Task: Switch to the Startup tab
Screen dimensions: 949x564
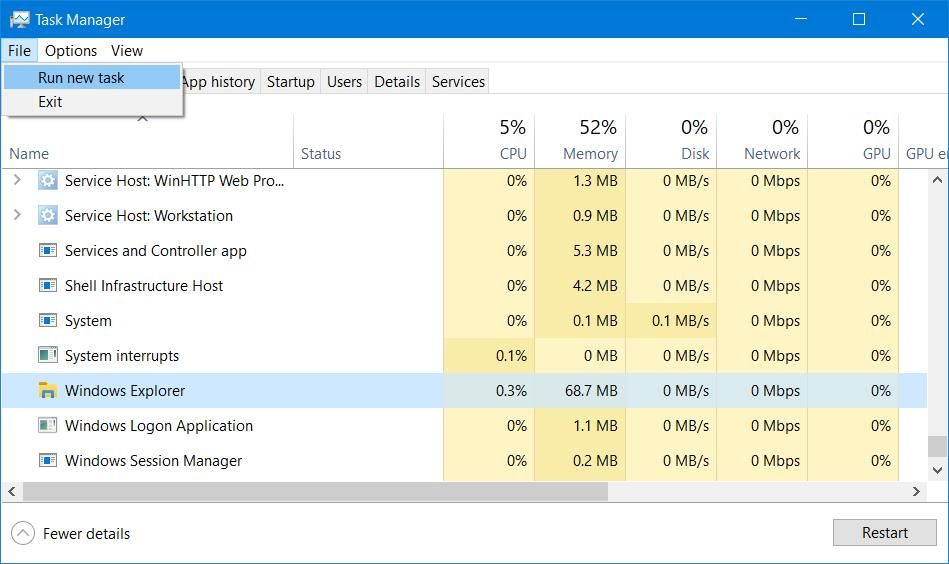Action: tap(291, 82)
